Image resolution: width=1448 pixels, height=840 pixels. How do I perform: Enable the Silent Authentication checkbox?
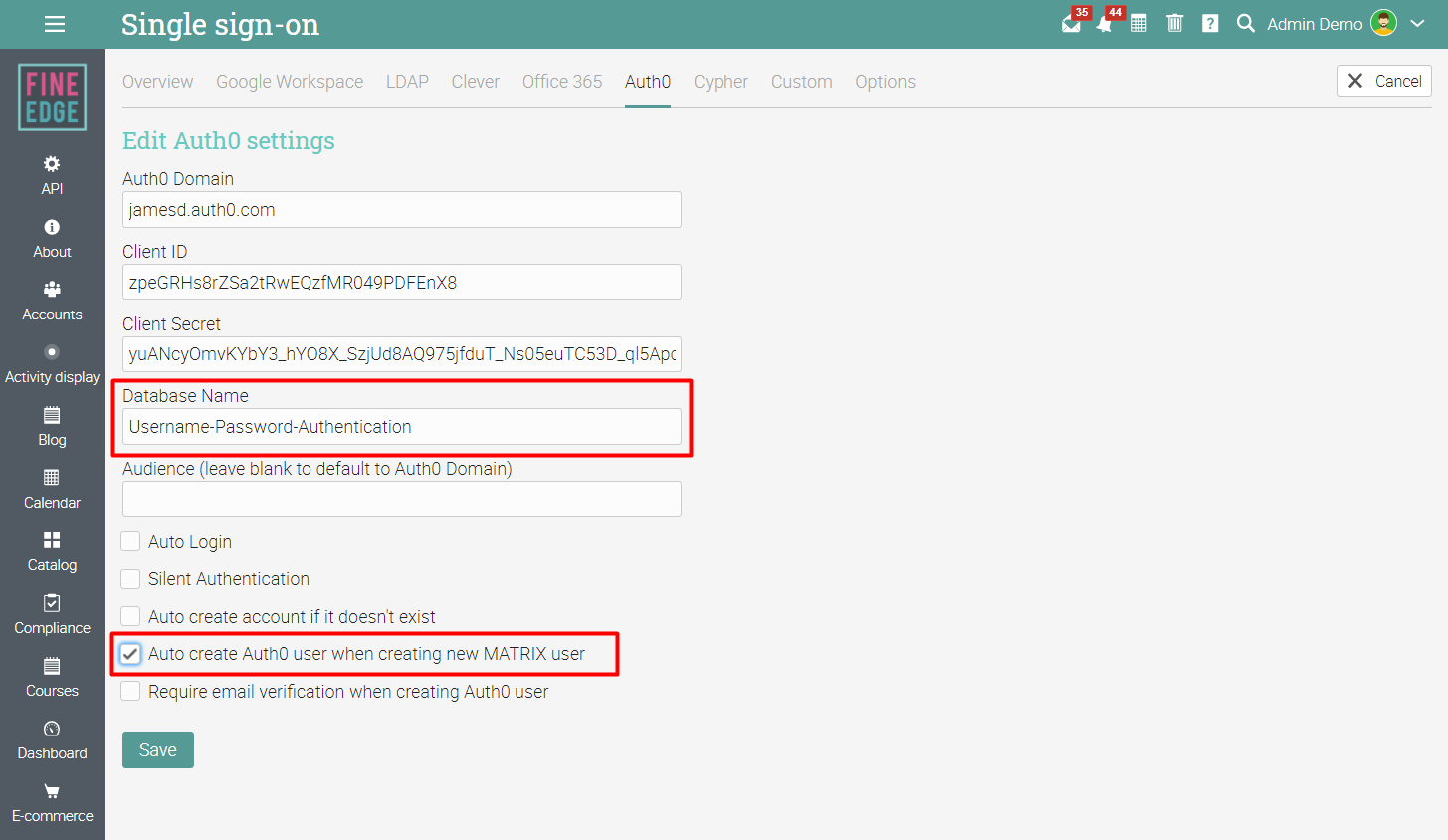click(x=130, y=579)
